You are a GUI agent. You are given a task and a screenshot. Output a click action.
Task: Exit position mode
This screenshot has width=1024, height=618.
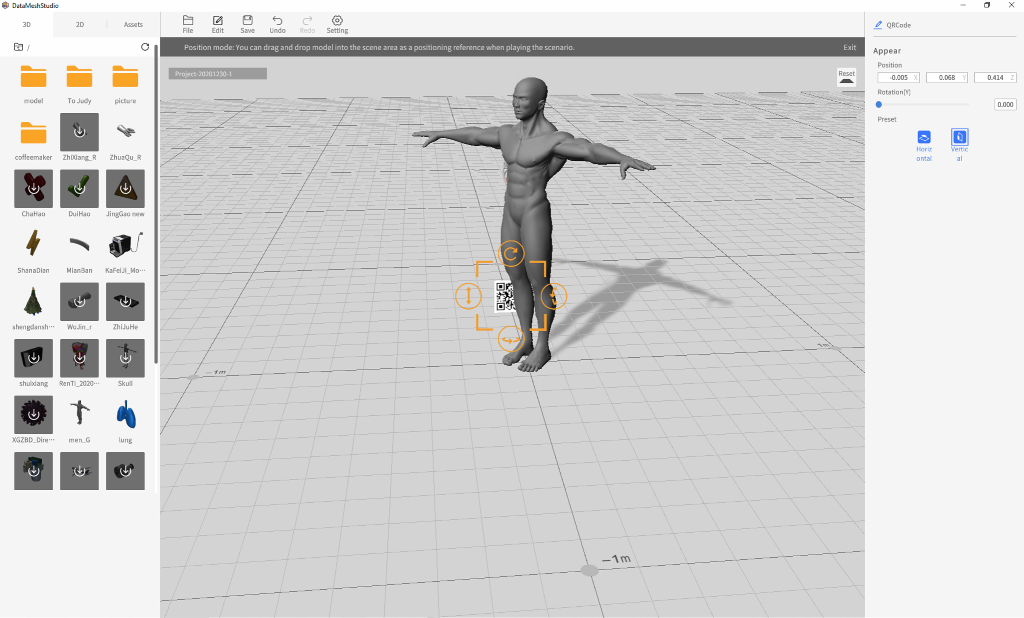[x=850, y=47]
